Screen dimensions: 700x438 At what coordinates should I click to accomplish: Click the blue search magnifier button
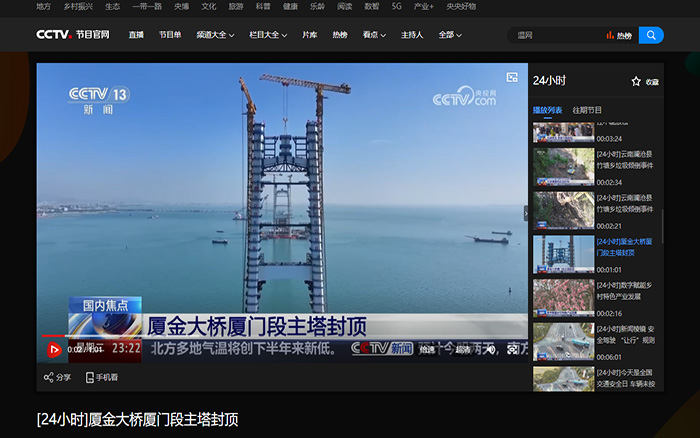pyautogui.click(x=651, y=35)
